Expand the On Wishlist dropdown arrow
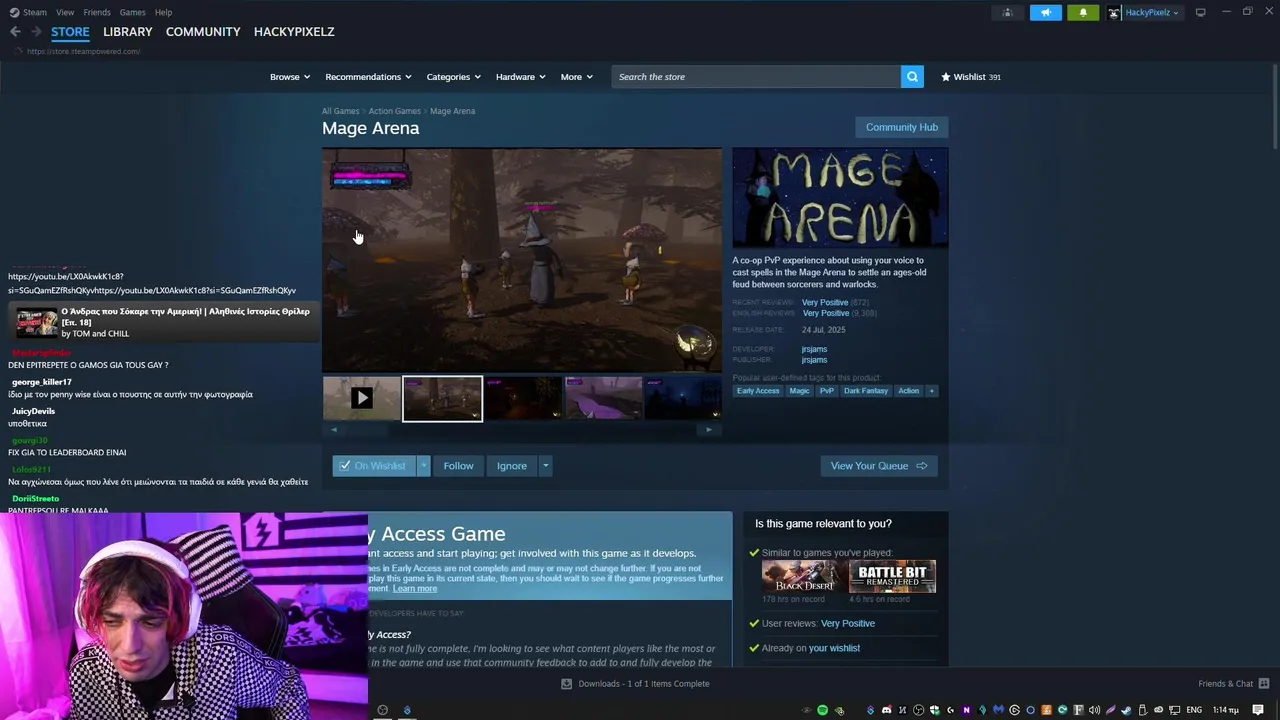This screenshot has width=1280, height=720. (423, 466)
